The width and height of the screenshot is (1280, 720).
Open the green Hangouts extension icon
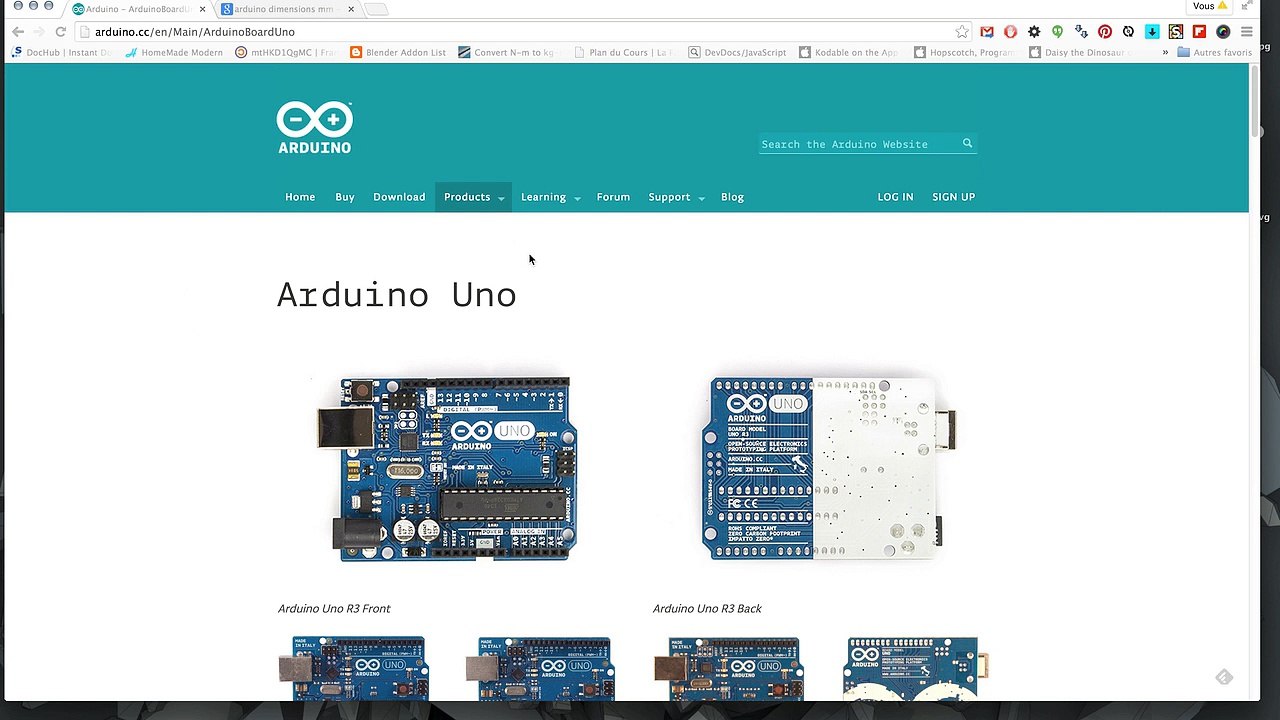click(1057, 32)
